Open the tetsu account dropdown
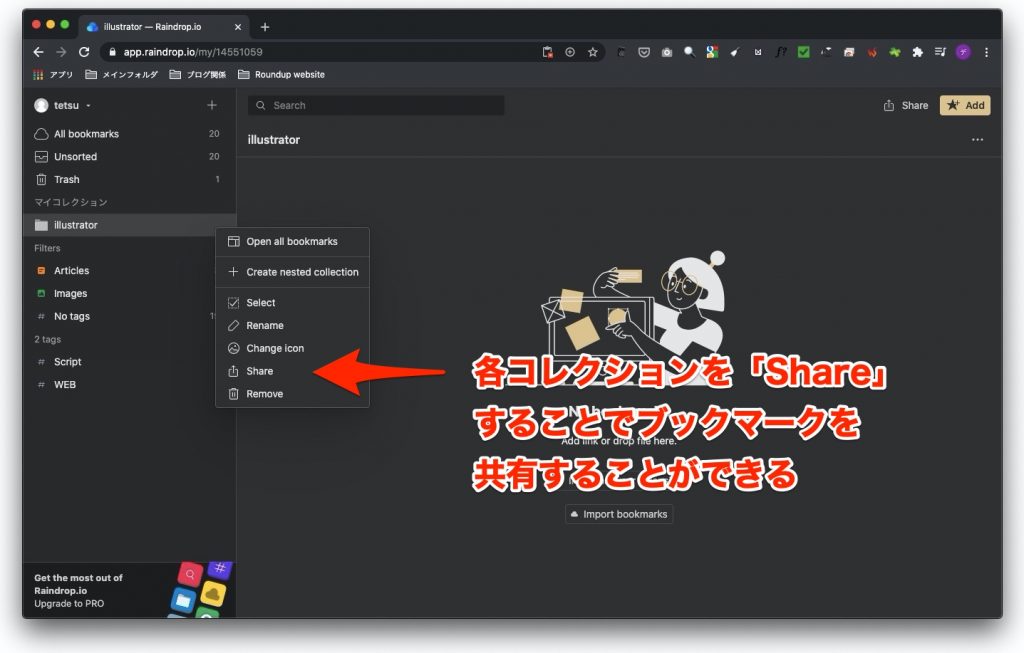 tap(63, 105)
